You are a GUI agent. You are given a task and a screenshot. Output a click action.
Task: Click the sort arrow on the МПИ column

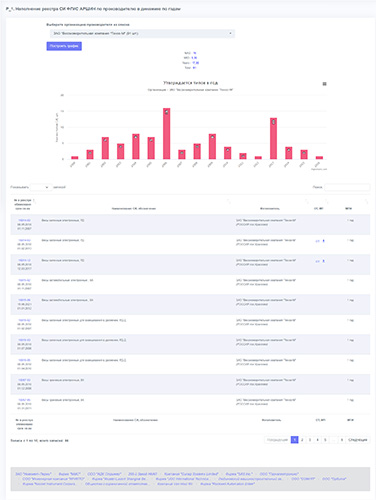(366, 201)
